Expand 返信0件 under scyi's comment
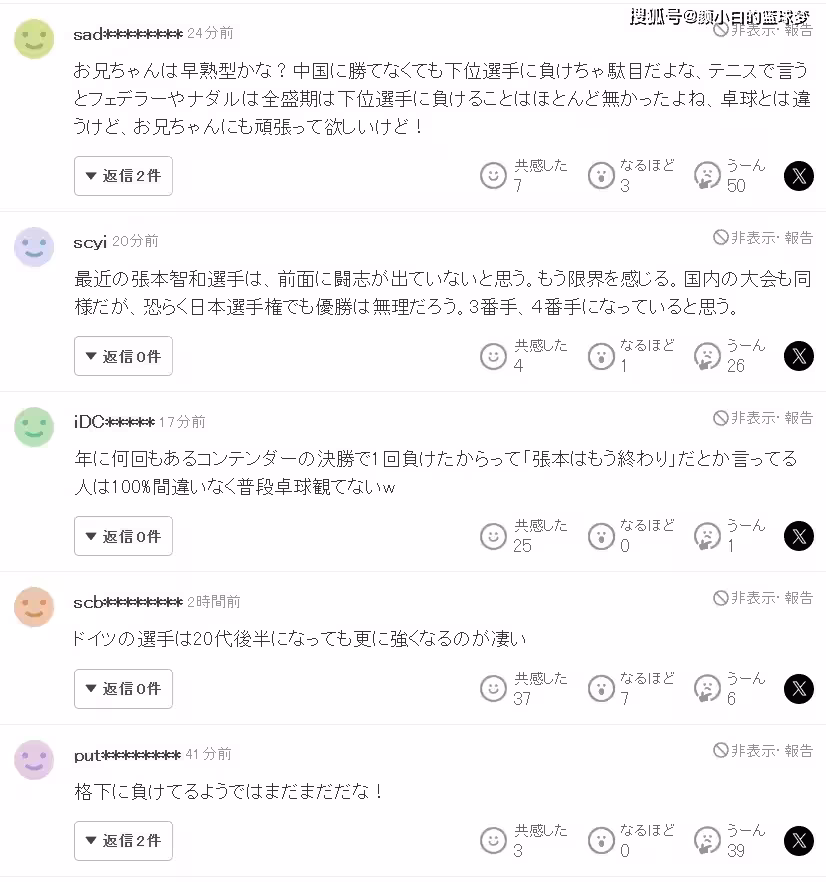The height and width of the screenshot is (882, 826). (x=123, y=356)
